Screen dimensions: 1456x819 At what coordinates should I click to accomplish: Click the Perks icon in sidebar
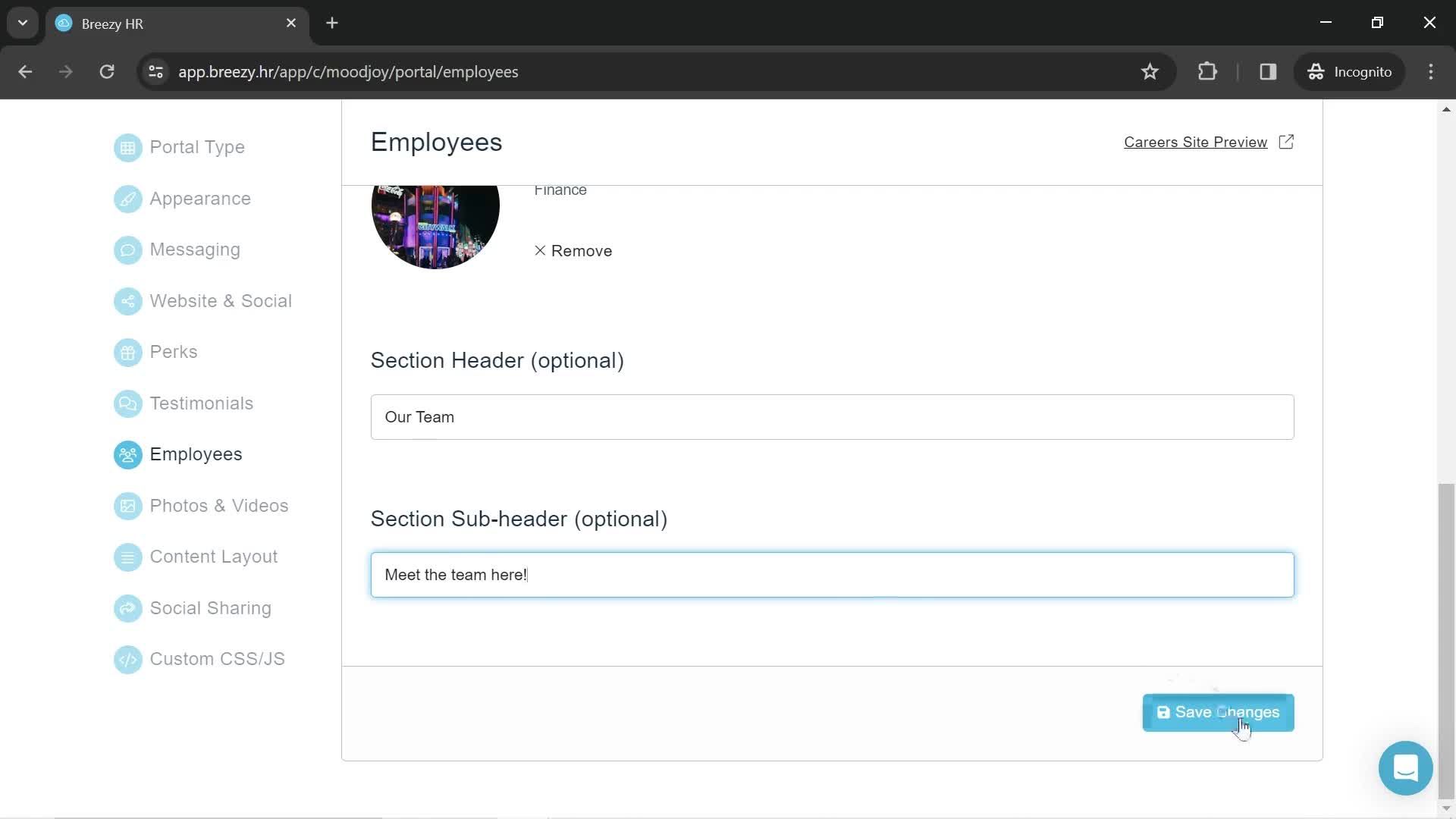[x=127, y=352]
